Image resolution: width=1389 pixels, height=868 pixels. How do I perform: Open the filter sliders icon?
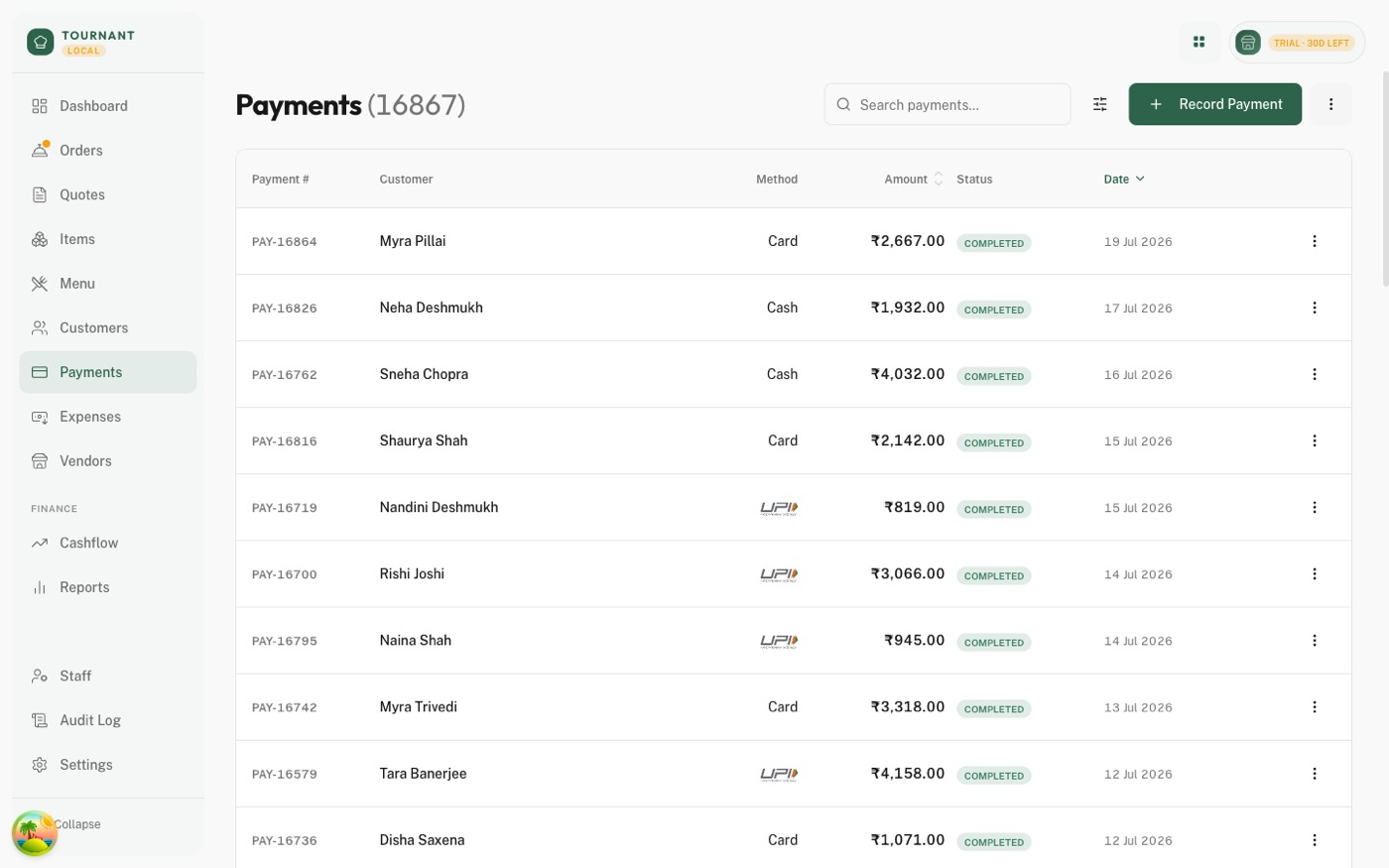(x=1100, y=104)
